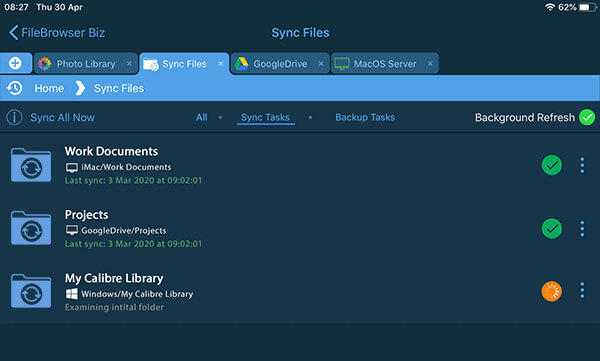
Task: Select the Work Documents title
Action: (111, 151)
